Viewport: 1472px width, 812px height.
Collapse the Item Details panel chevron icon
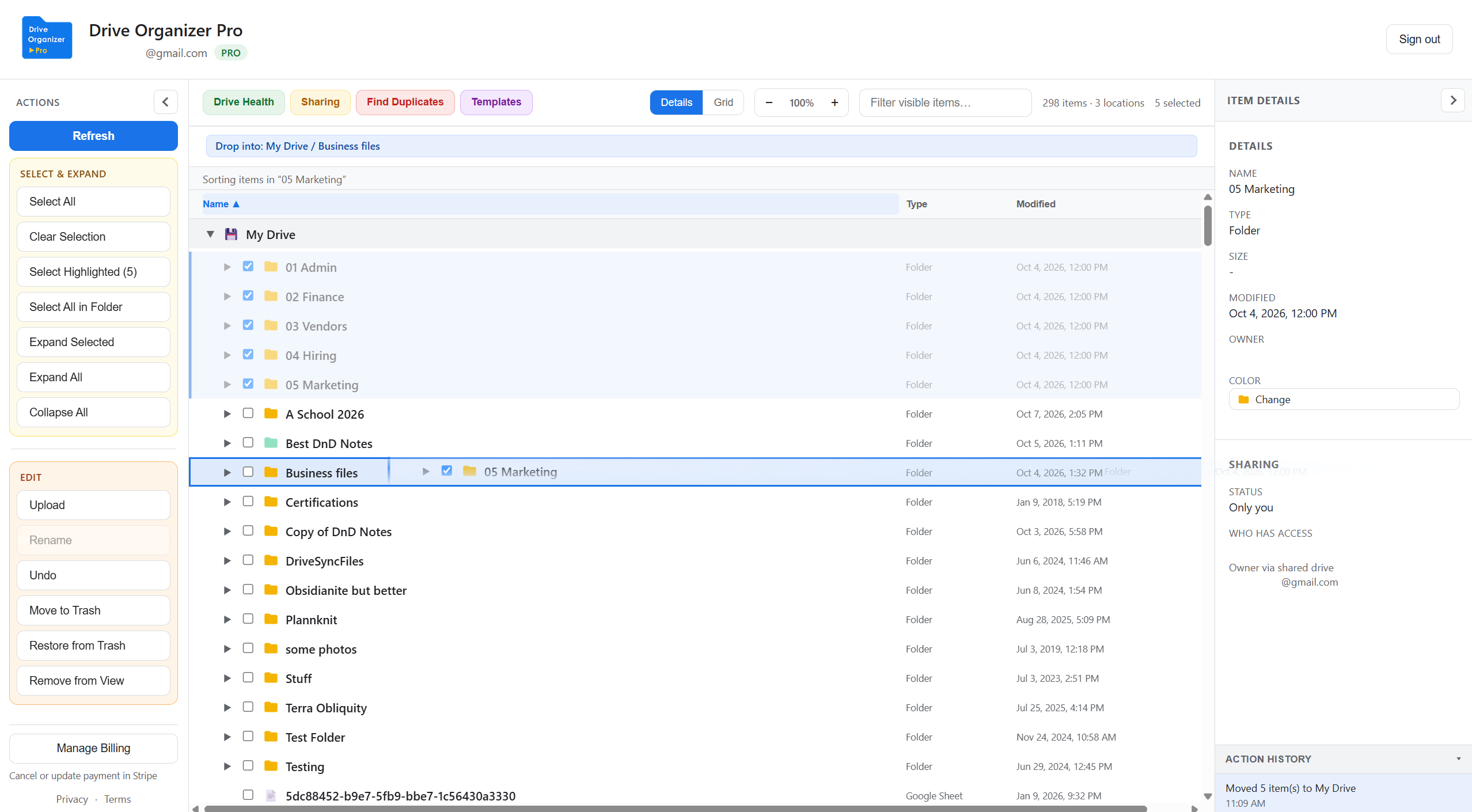1453,100
